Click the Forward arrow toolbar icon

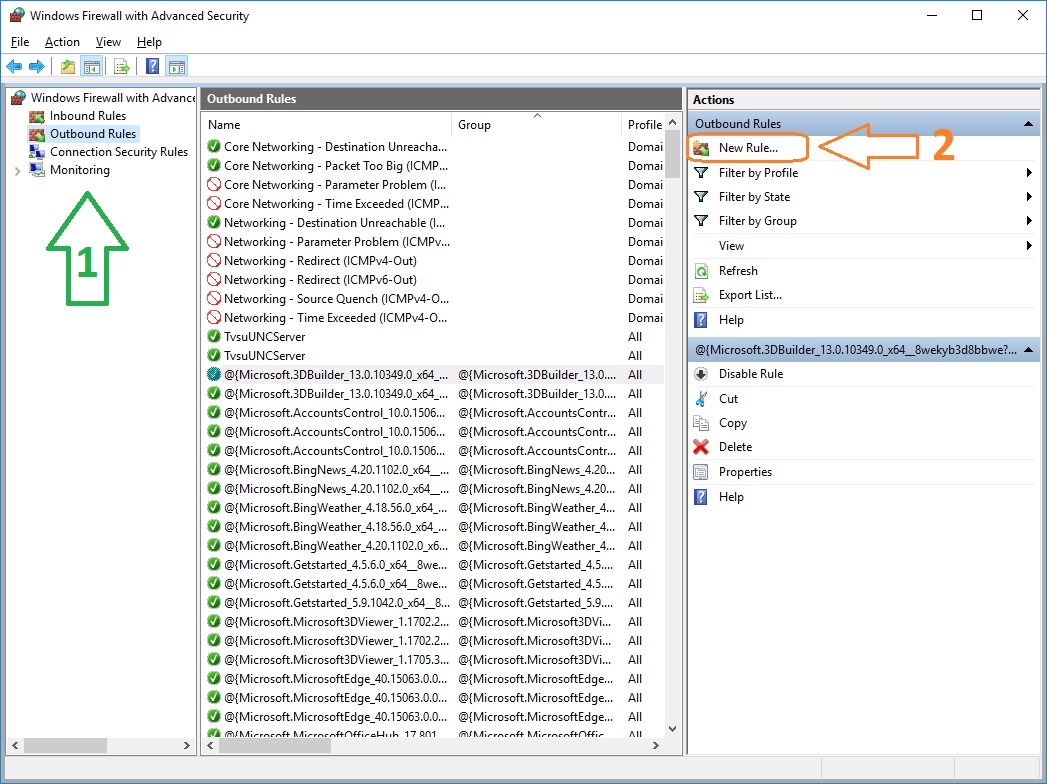(37, 66)
